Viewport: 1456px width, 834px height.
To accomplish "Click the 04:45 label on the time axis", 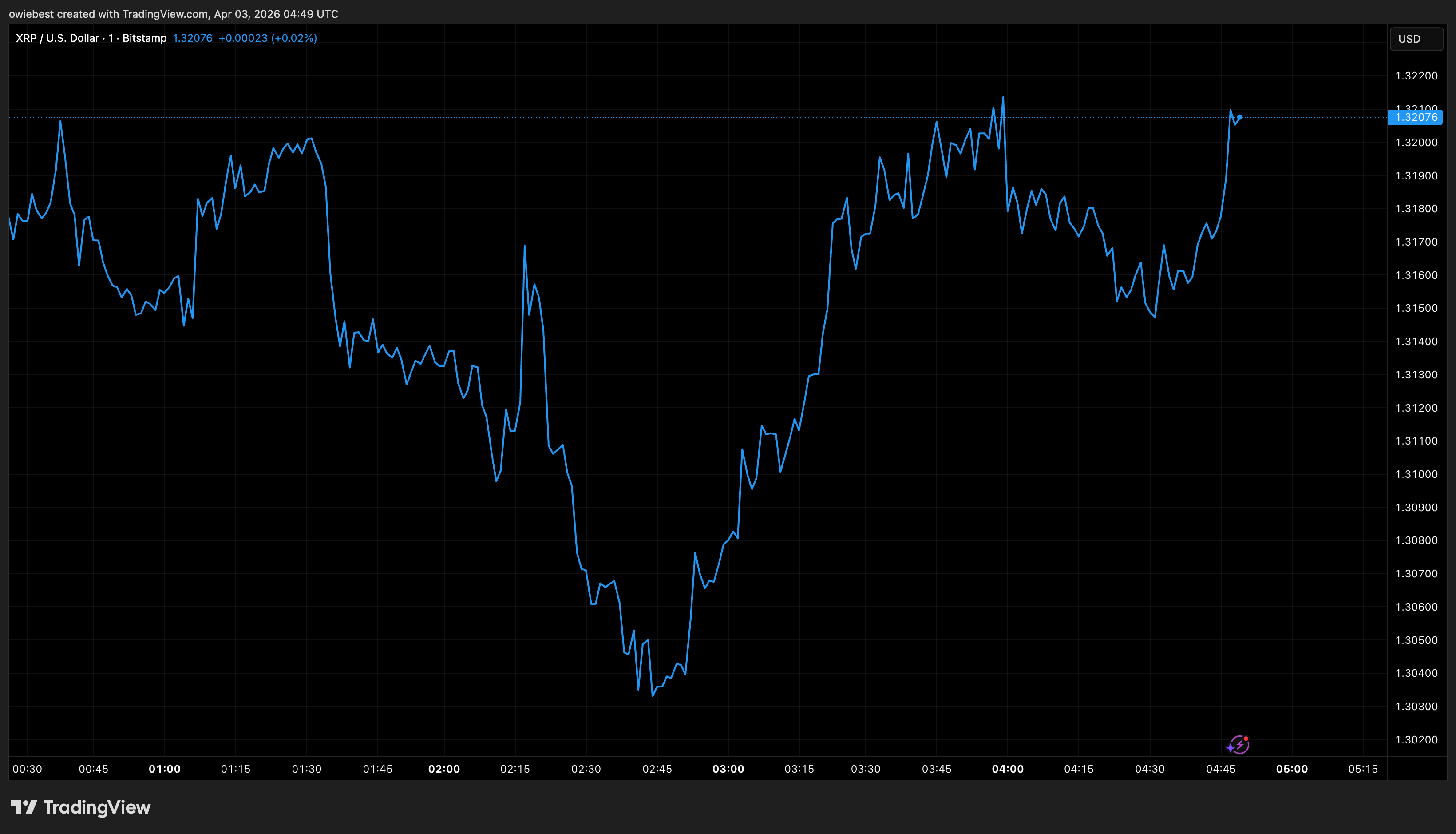I will (1221, 769).
